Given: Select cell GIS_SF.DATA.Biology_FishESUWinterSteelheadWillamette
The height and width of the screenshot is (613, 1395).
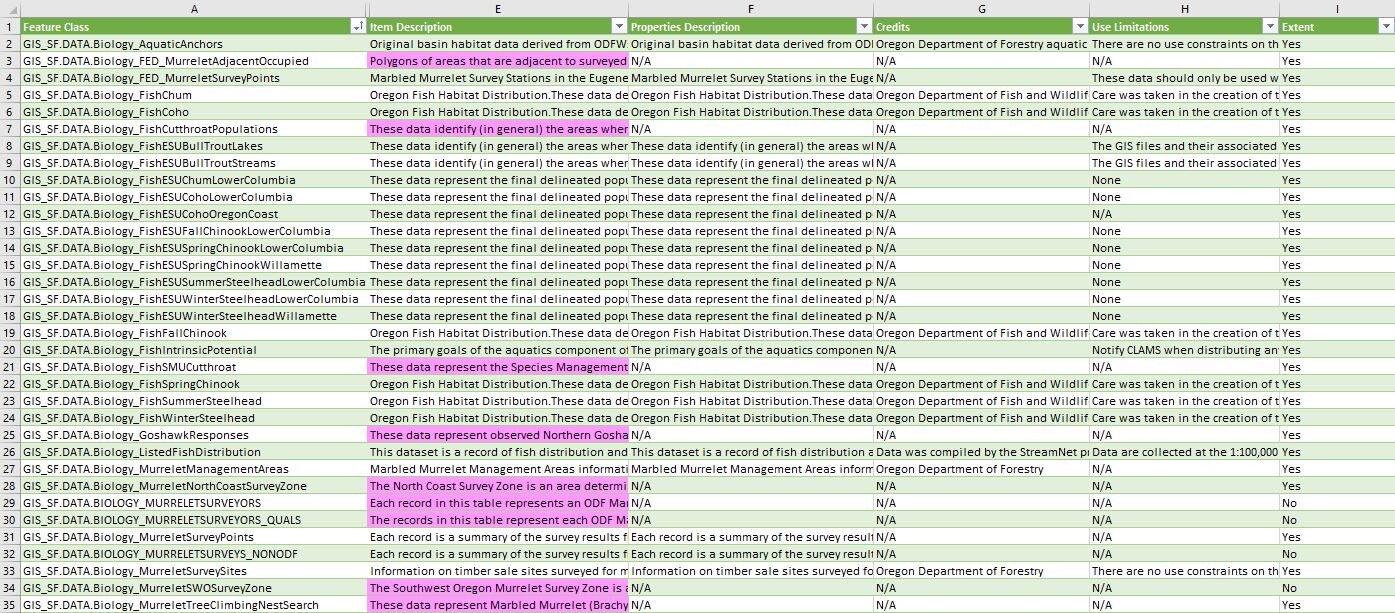Looking at the screenshot, I should [x=193, y=316].
